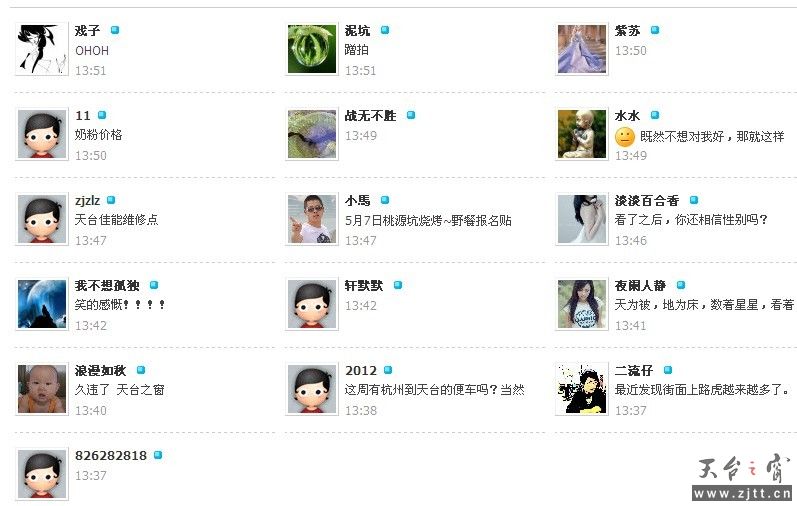Click the blue icon next to 紫苏

pos(655,30)
